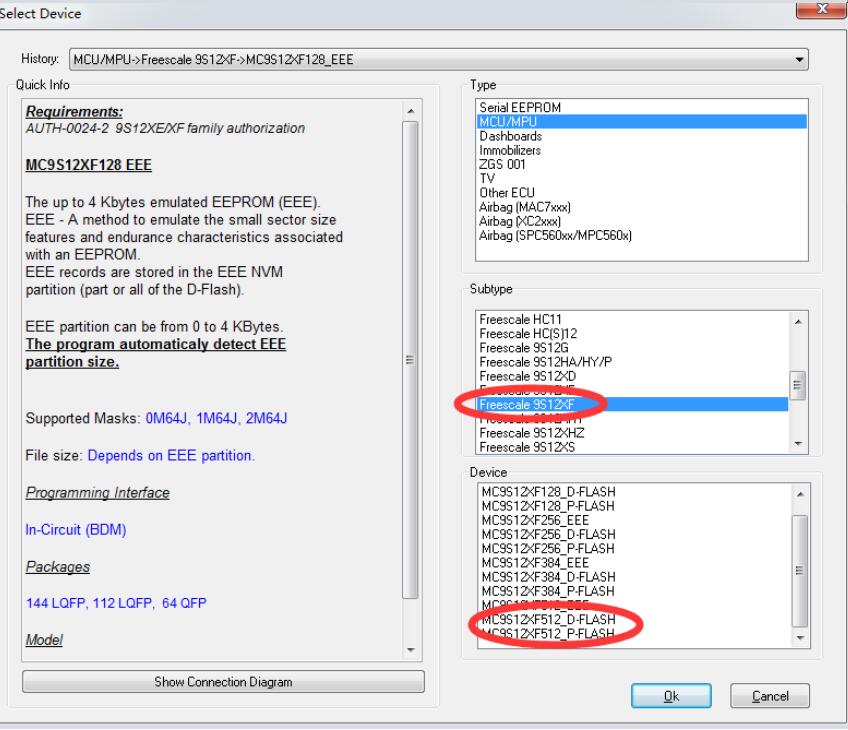Click Subtype list scrollbar thumb

(x=798, y=386)
